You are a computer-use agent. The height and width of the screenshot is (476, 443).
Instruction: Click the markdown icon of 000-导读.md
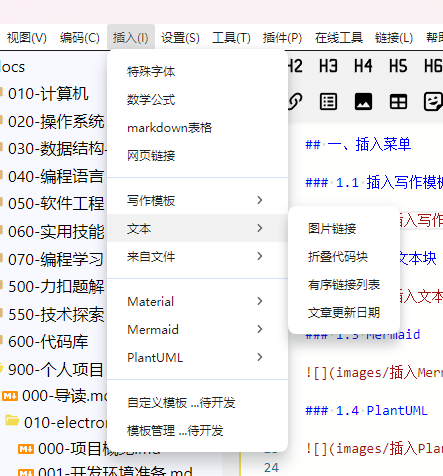[10, 396]
